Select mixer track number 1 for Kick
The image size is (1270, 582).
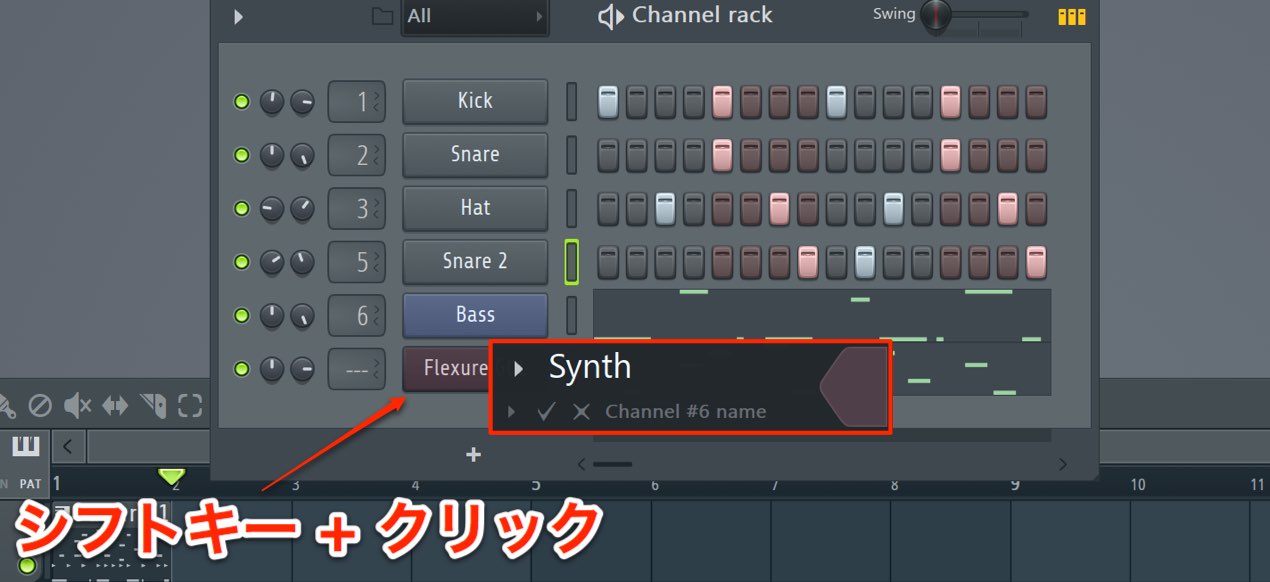(357, 101)
